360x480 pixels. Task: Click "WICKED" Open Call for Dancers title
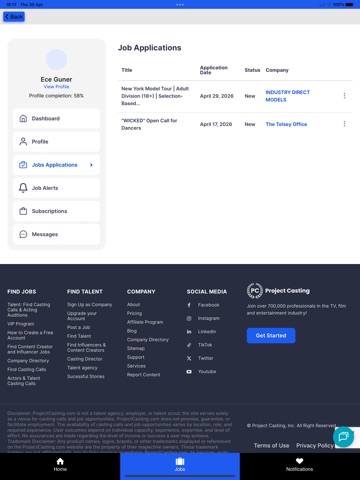tap(149, 124)
